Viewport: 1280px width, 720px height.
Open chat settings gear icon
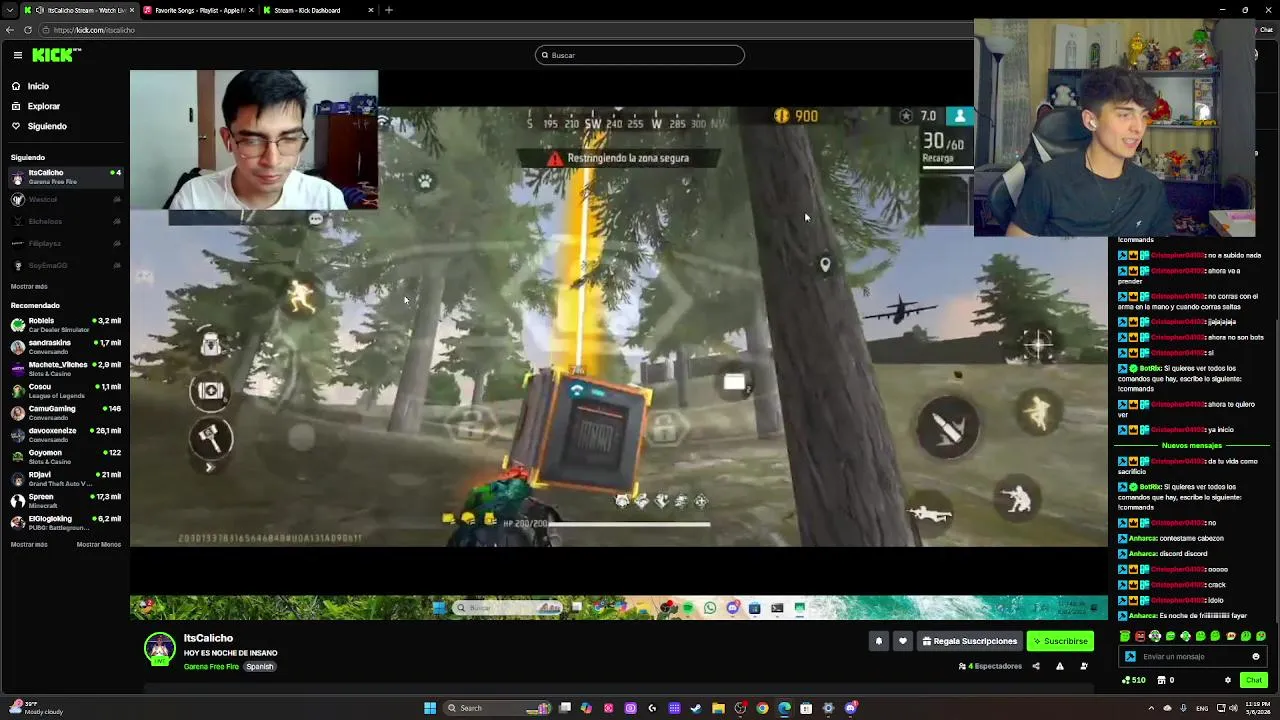coord(1228,680)
